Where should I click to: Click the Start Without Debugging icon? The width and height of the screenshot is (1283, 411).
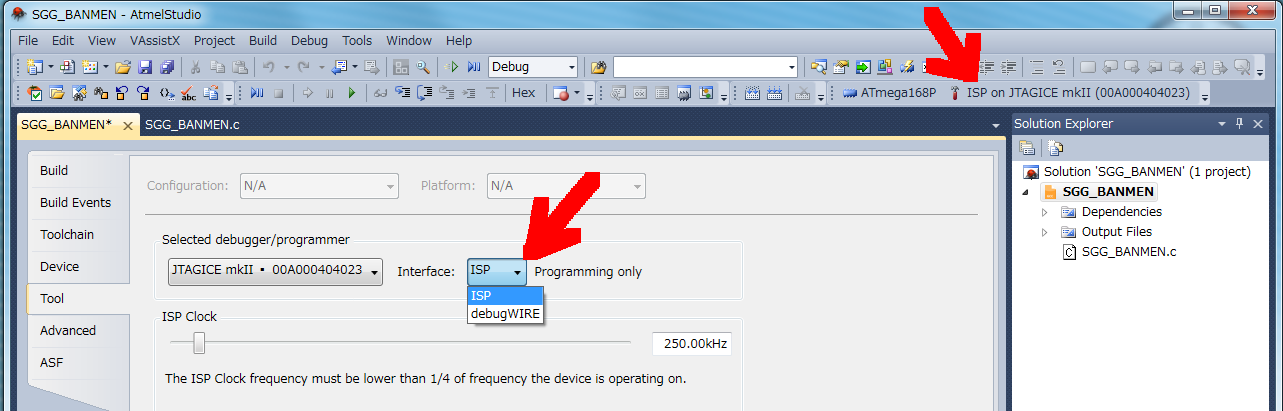click(452, 67)
